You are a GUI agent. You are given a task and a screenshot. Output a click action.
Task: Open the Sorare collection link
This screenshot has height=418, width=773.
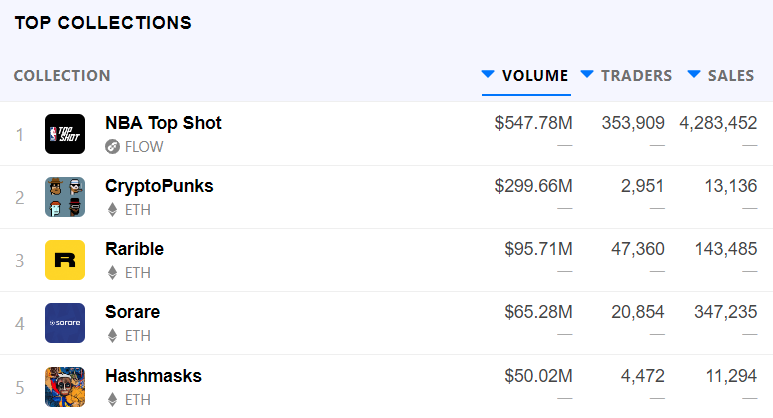pyautogui.click(x=132, y=312)
